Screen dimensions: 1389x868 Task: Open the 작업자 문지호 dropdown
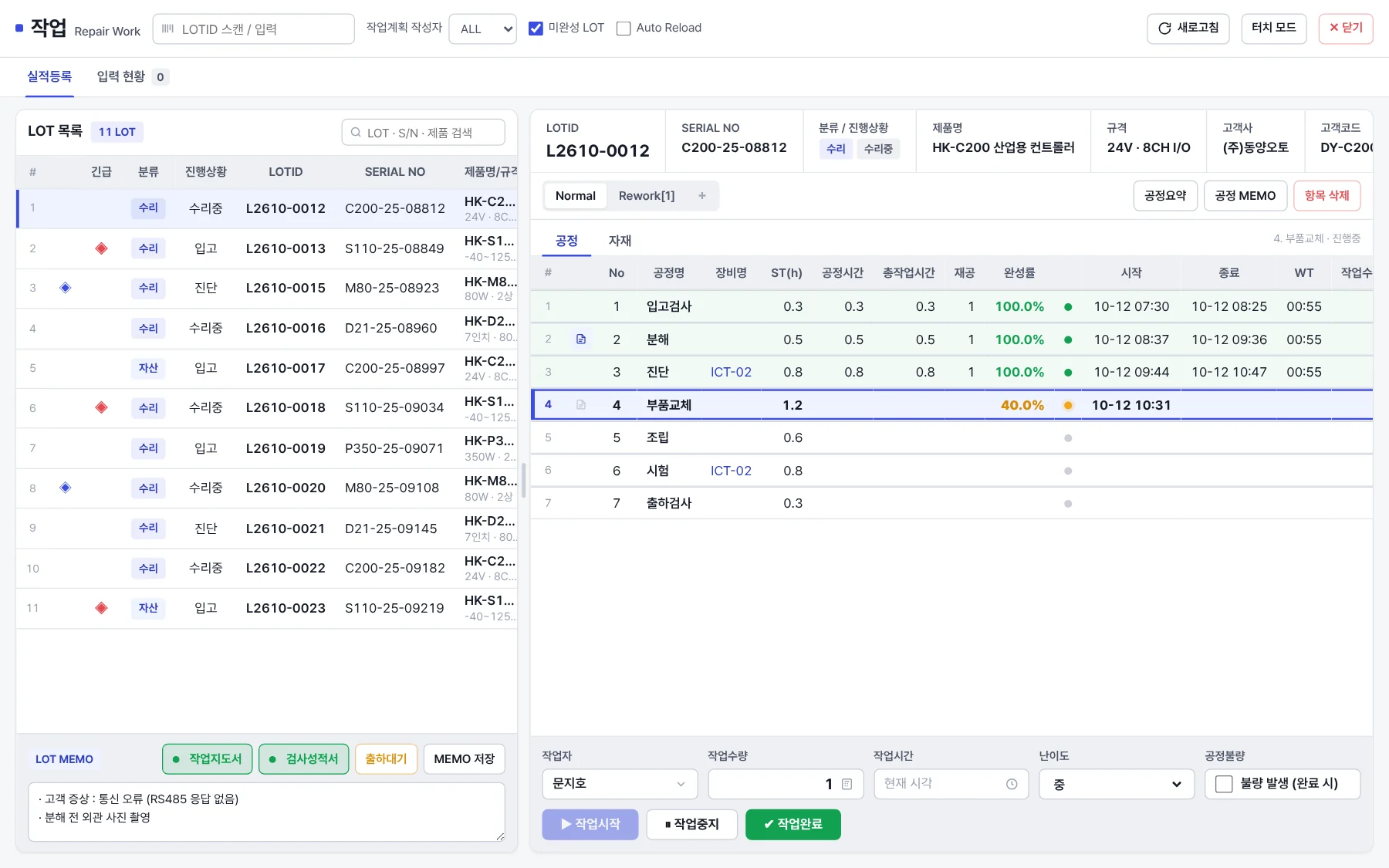click(620, 784)
